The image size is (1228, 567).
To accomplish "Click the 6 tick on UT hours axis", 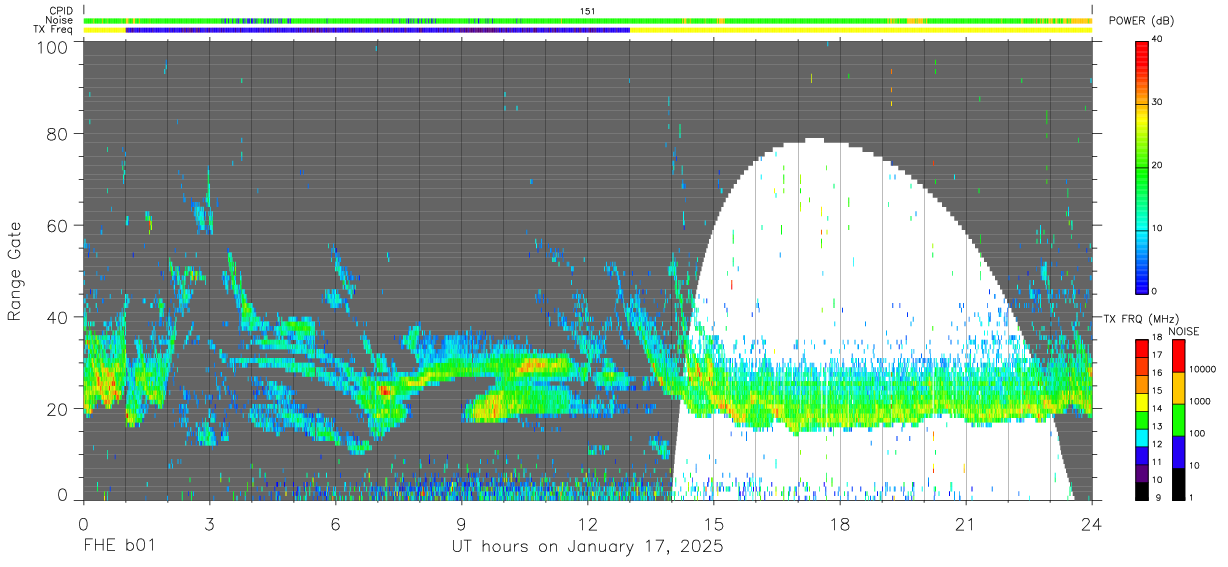I will 336,523.
